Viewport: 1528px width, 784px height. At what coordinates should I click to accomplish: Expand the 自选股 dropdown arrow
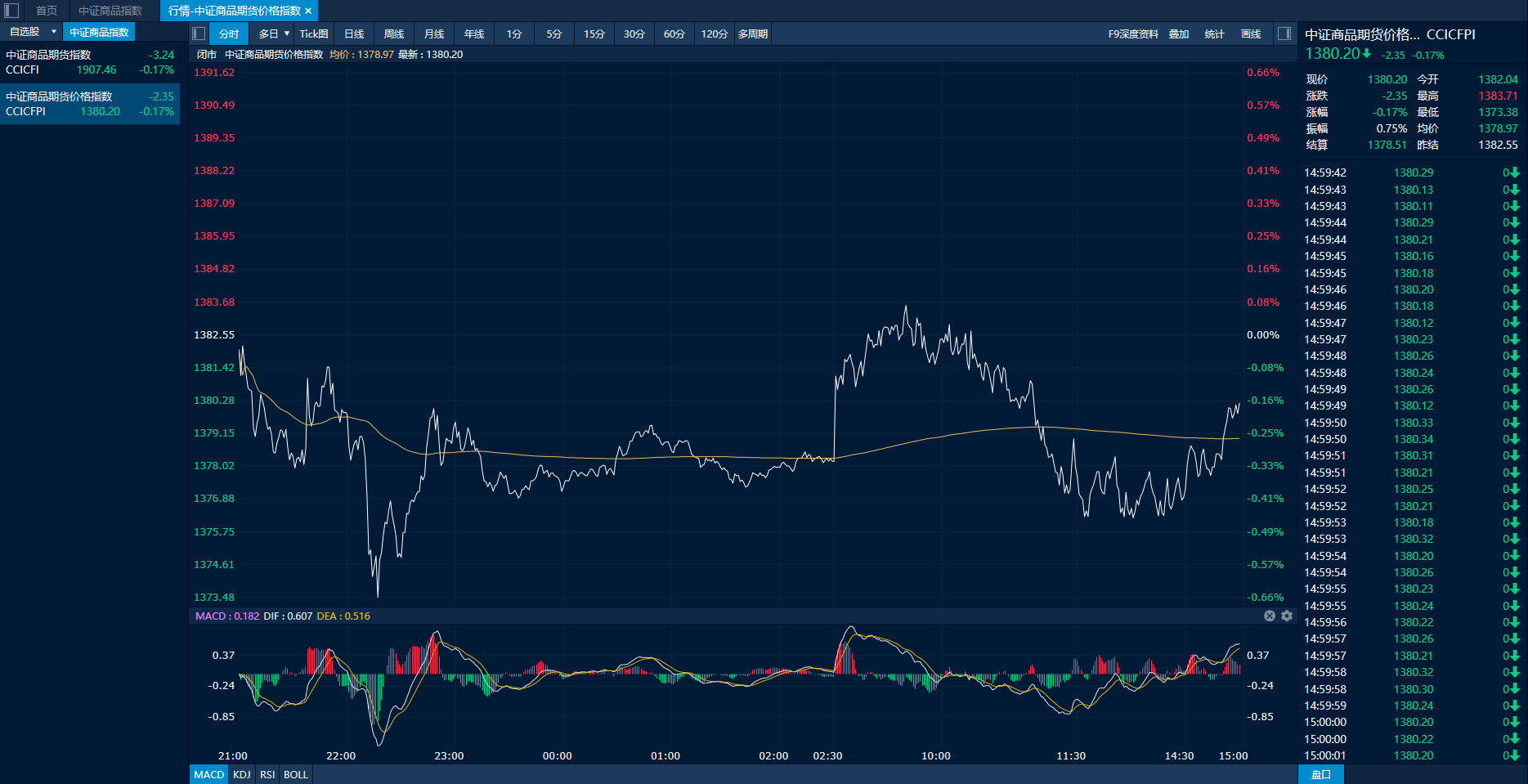[x=54, y=32]
